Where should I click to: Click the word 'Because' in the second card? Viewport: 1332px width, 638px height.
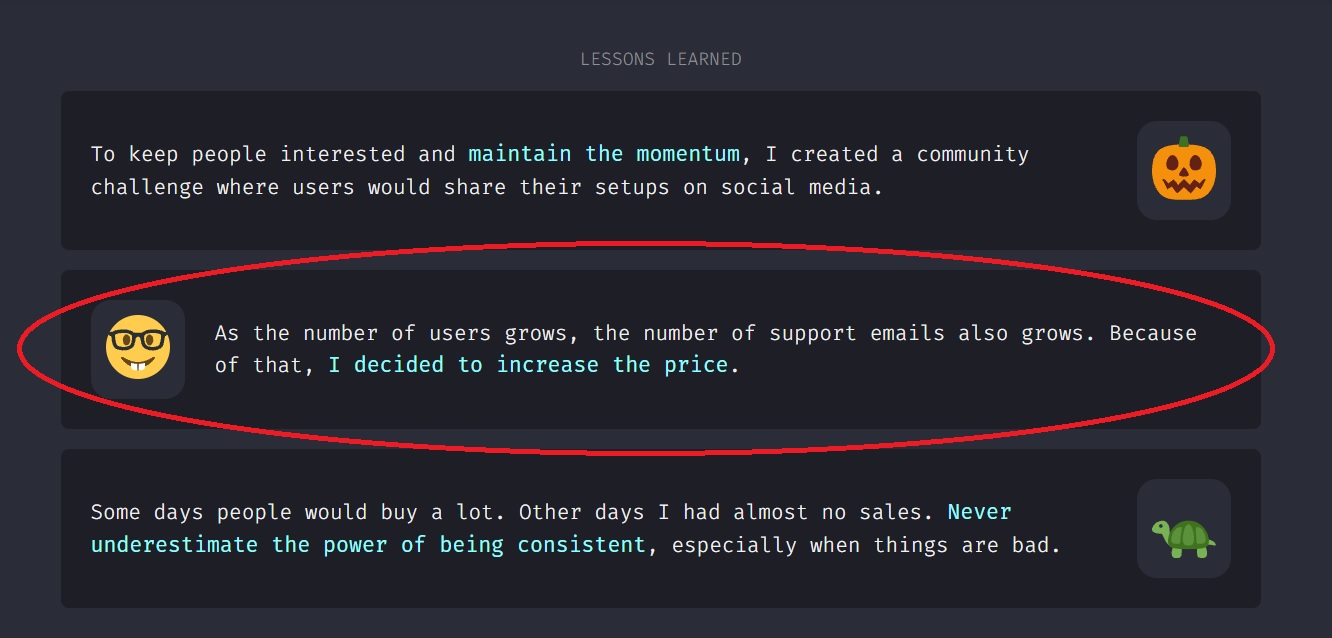(x=1152, y=333)
